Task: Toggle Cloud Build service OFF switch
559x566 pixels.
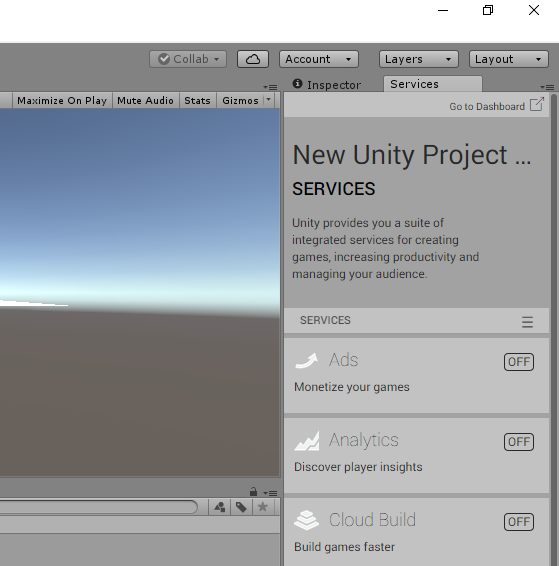Action: 519,522
